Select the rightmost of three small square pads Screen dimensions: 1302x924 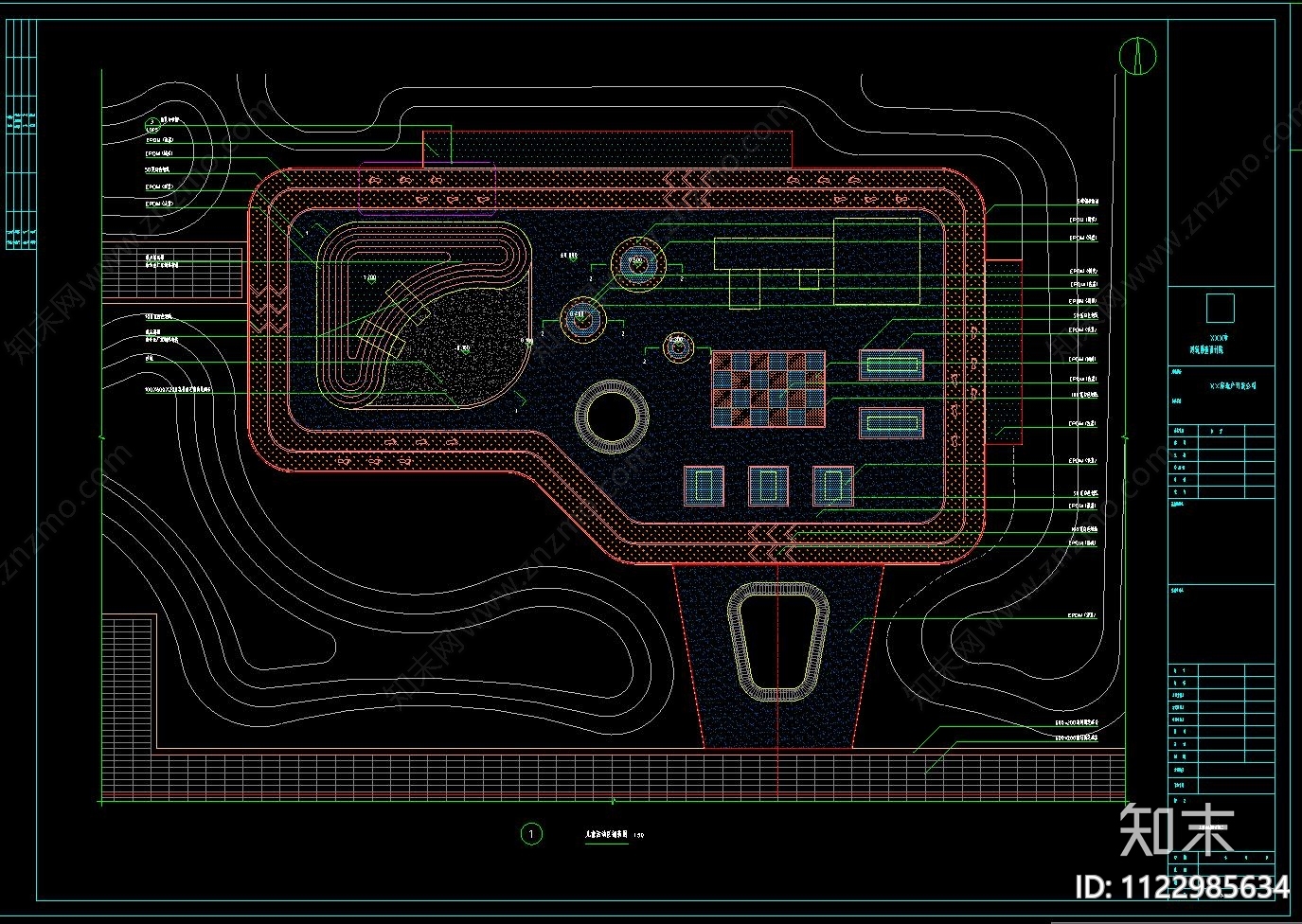832,486
